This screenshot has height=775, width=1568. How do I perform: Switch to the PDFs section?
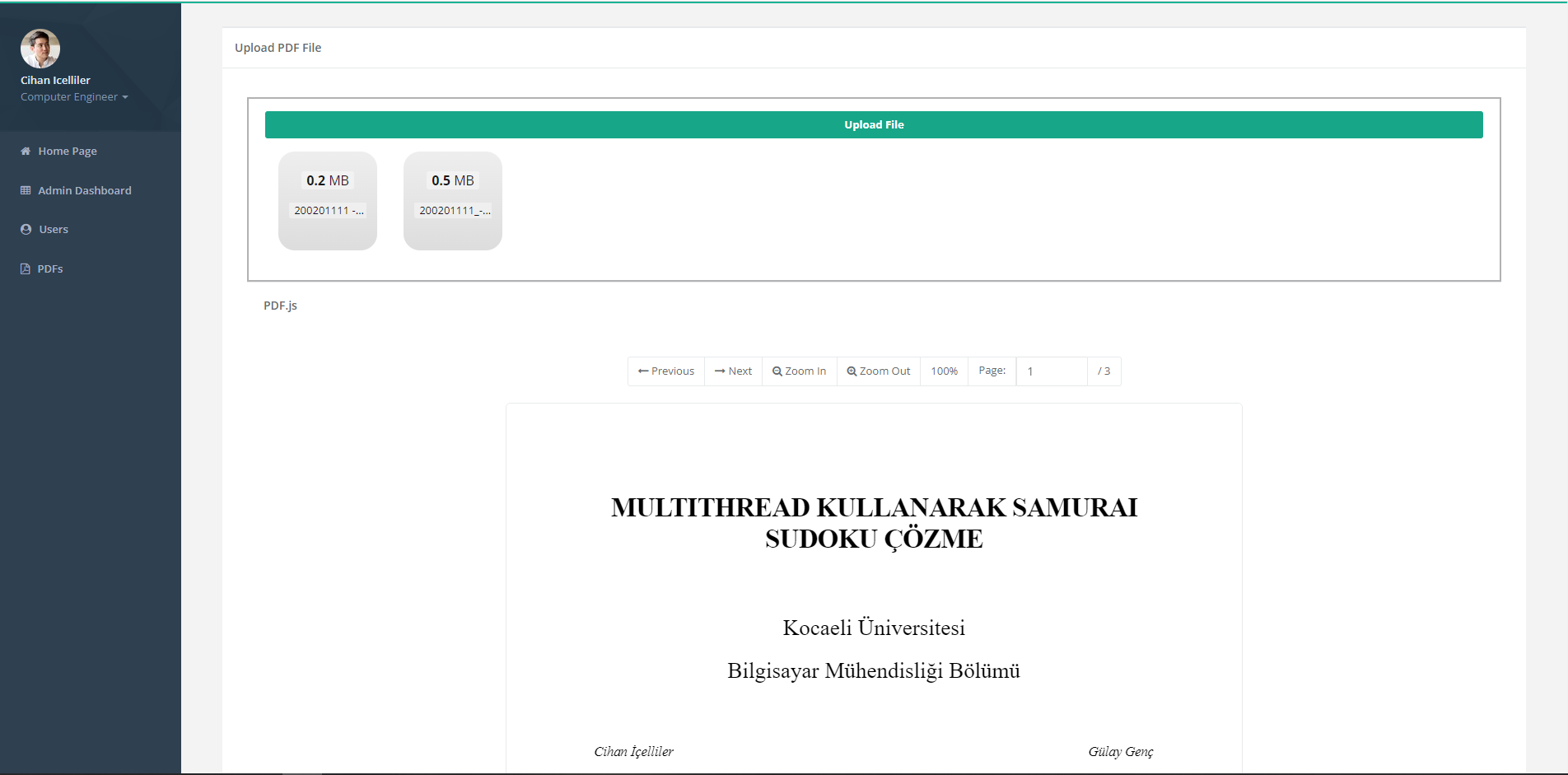[50, 268]
